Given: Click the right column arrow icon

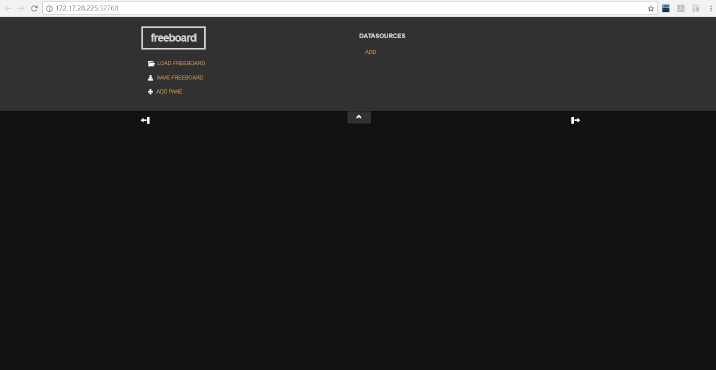Looking at the screenshot, I should click(x=575, y=120).
